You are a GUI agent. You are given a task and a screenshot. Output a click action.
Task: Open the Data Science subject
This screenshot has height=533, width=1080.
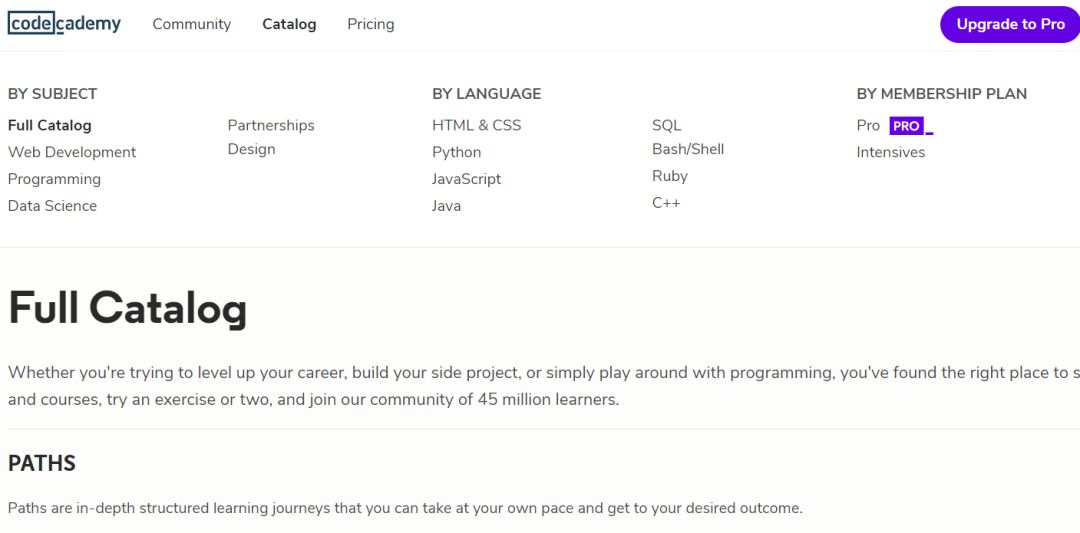tap(52, 206)
